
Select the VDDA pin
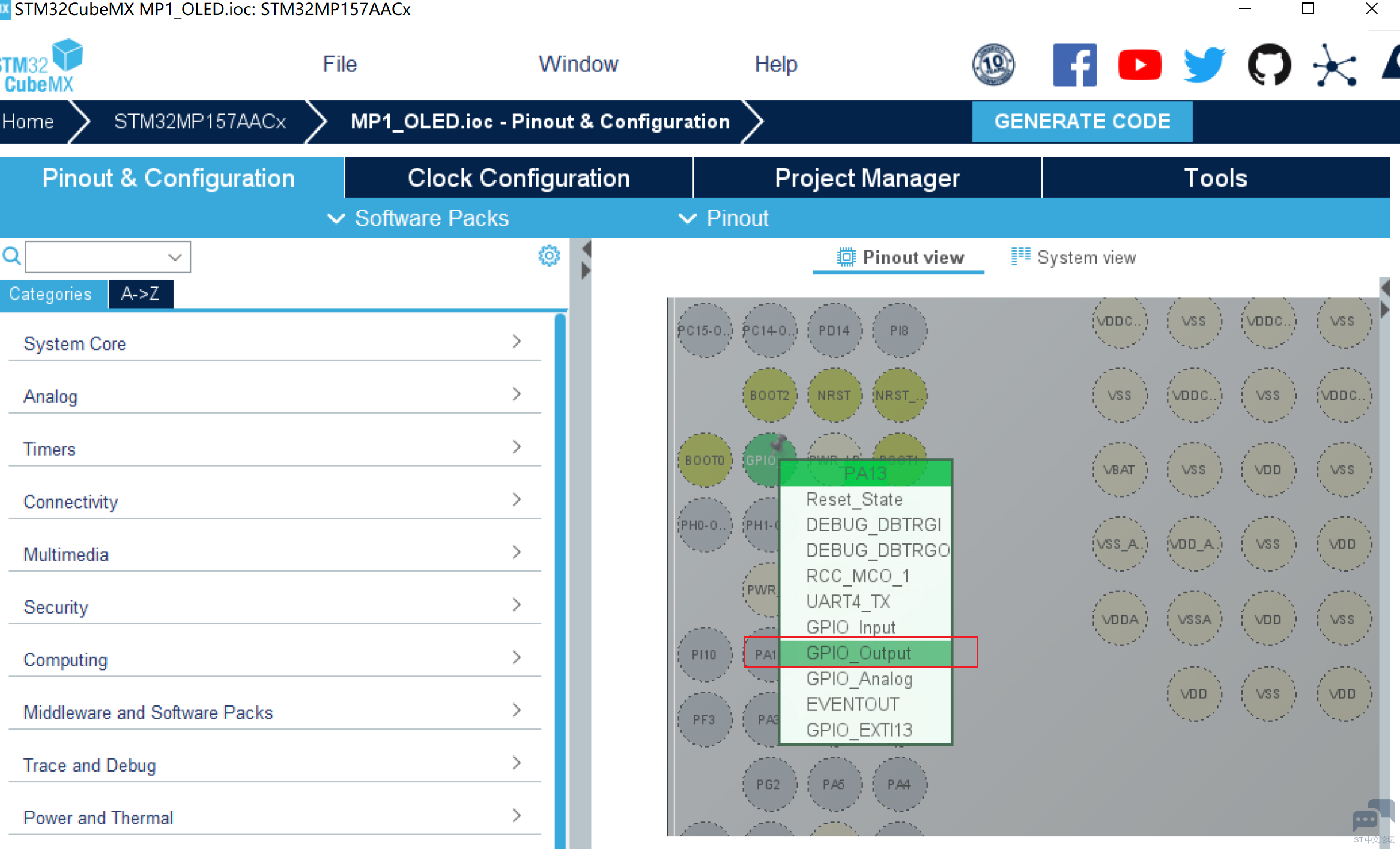pyautogui.click(x=1120, y=619)
